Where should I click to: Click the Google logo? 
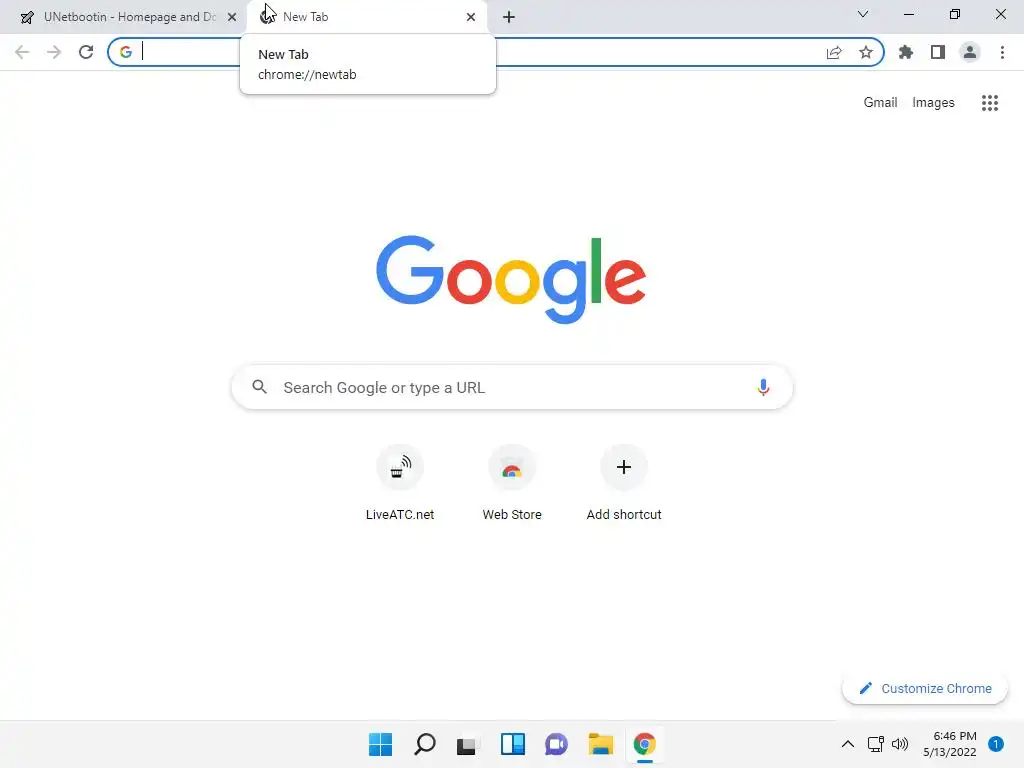[511, 280]
